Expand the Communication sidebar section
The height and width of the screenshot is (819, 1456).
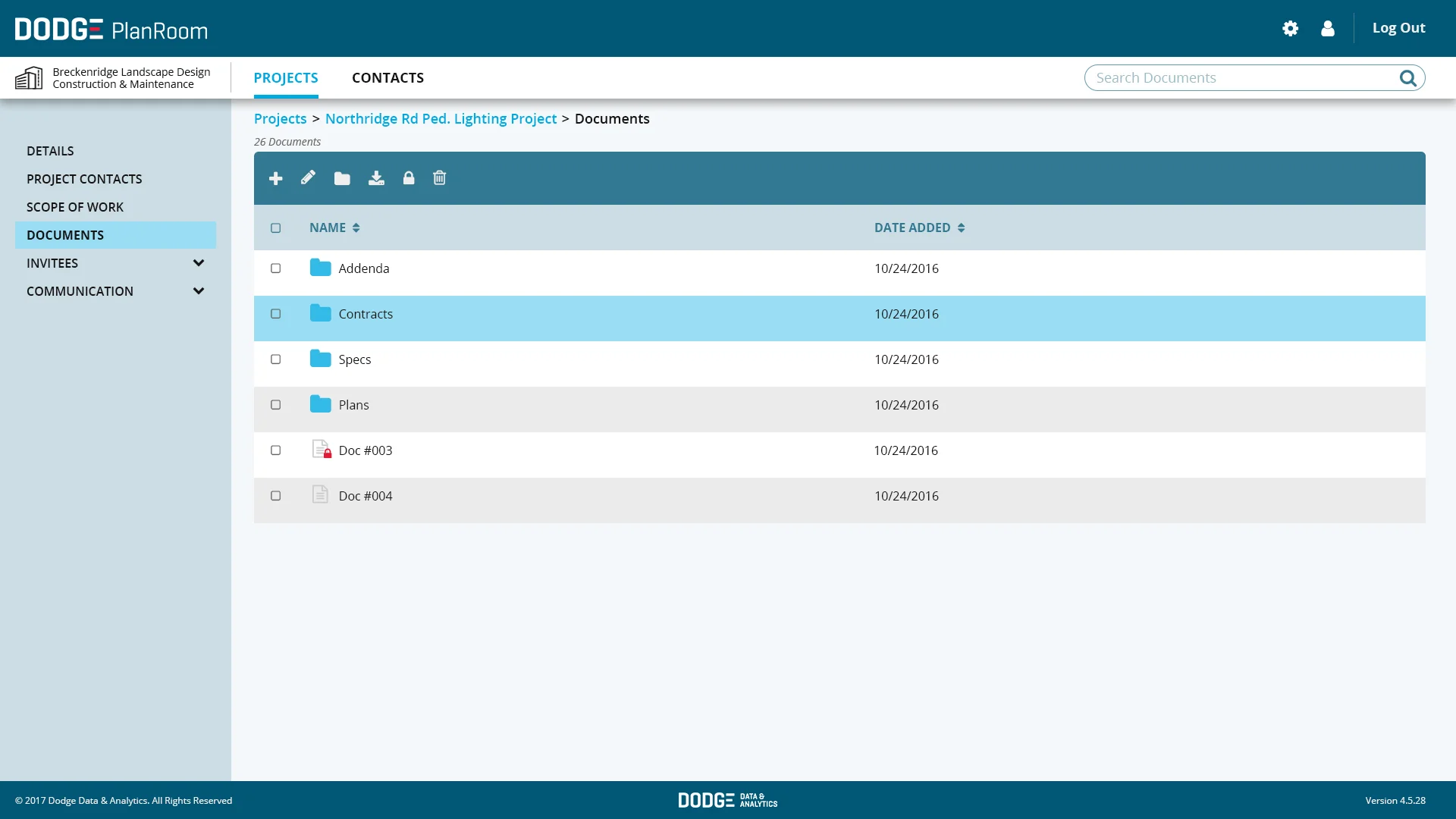click(199, 291)
